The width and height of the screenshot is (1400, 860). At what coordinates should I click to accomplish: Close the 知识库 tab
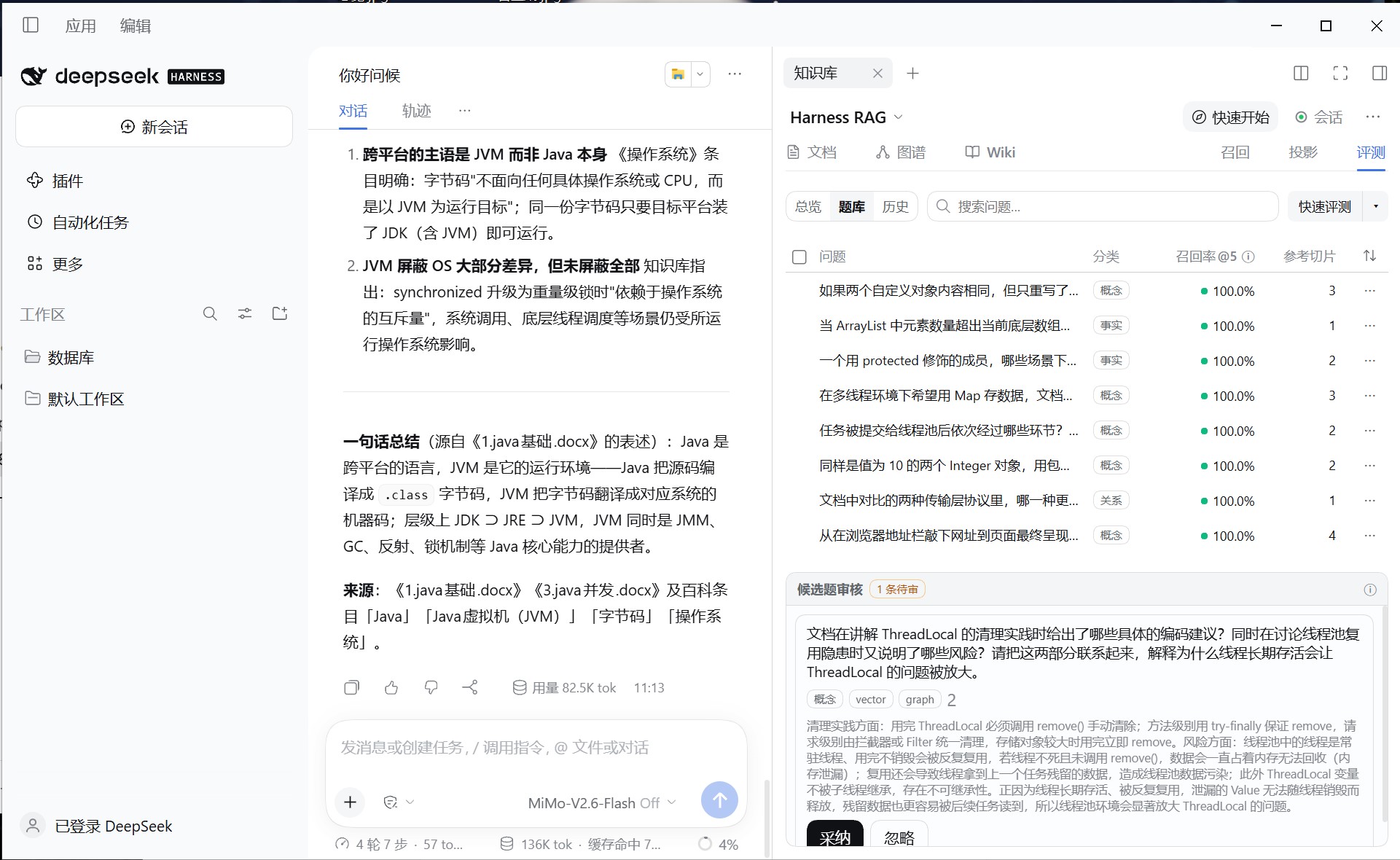click(x=877, y=73)
